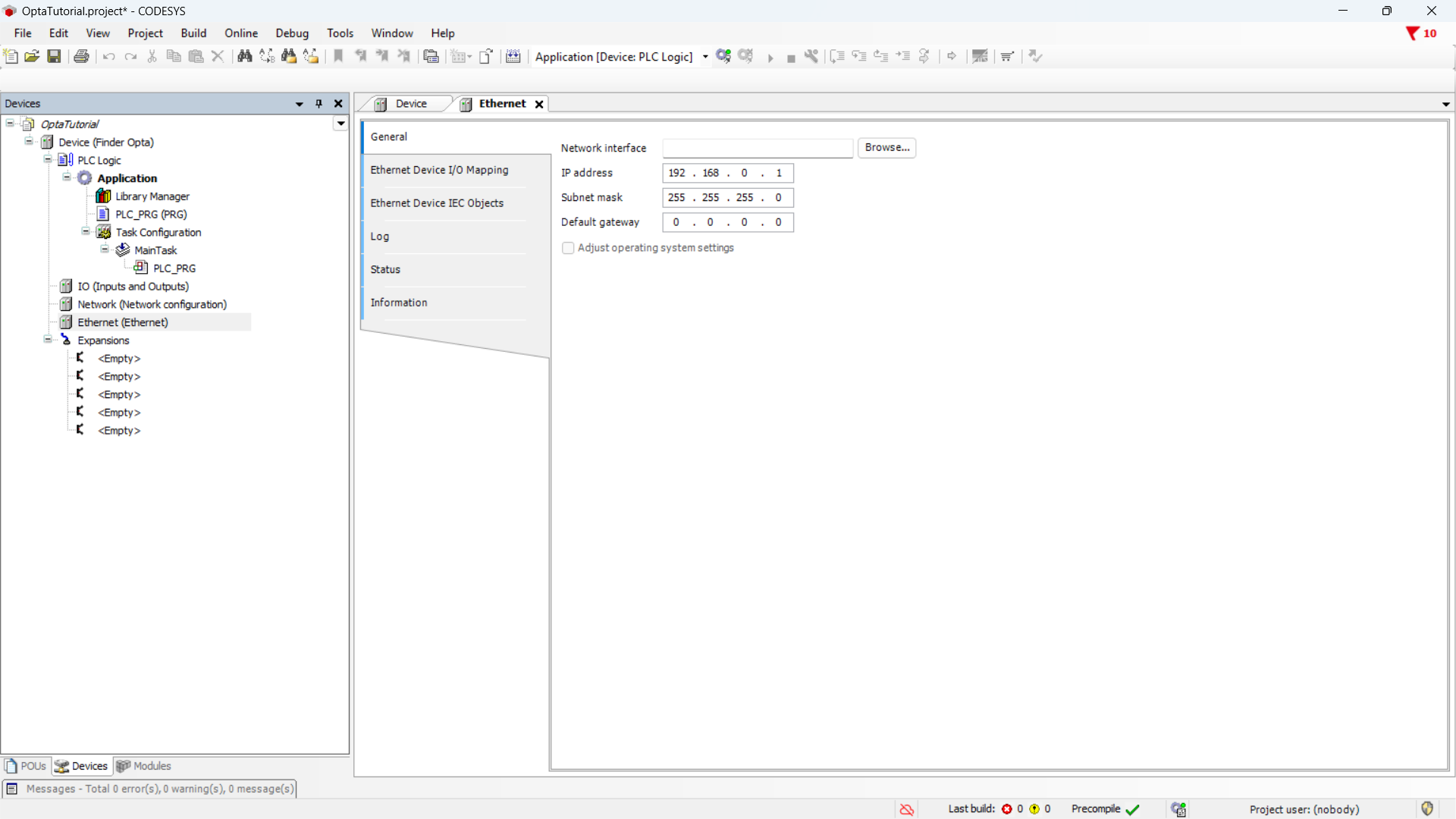Collapse the Expansions tree node

(x=48, y=340)
